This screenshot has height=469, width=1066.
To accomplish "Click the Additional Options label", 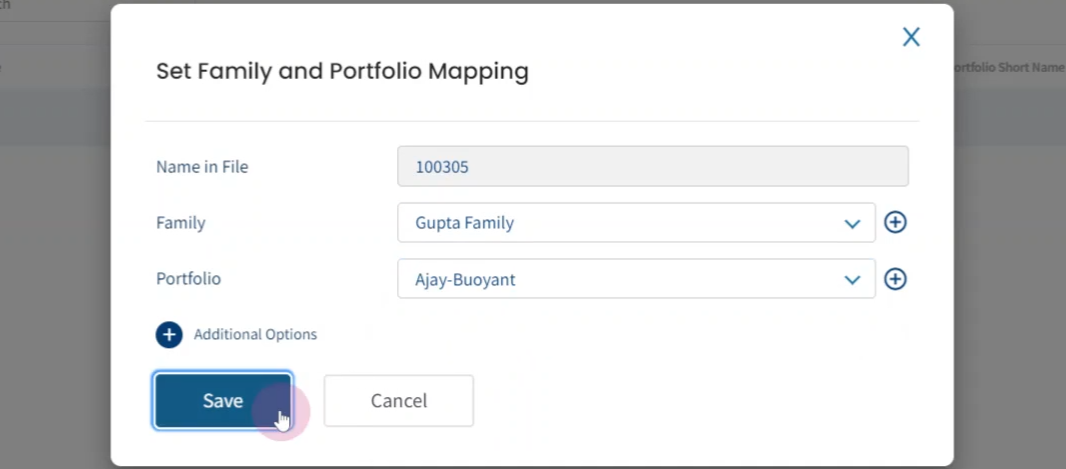I will click(255, 334).
